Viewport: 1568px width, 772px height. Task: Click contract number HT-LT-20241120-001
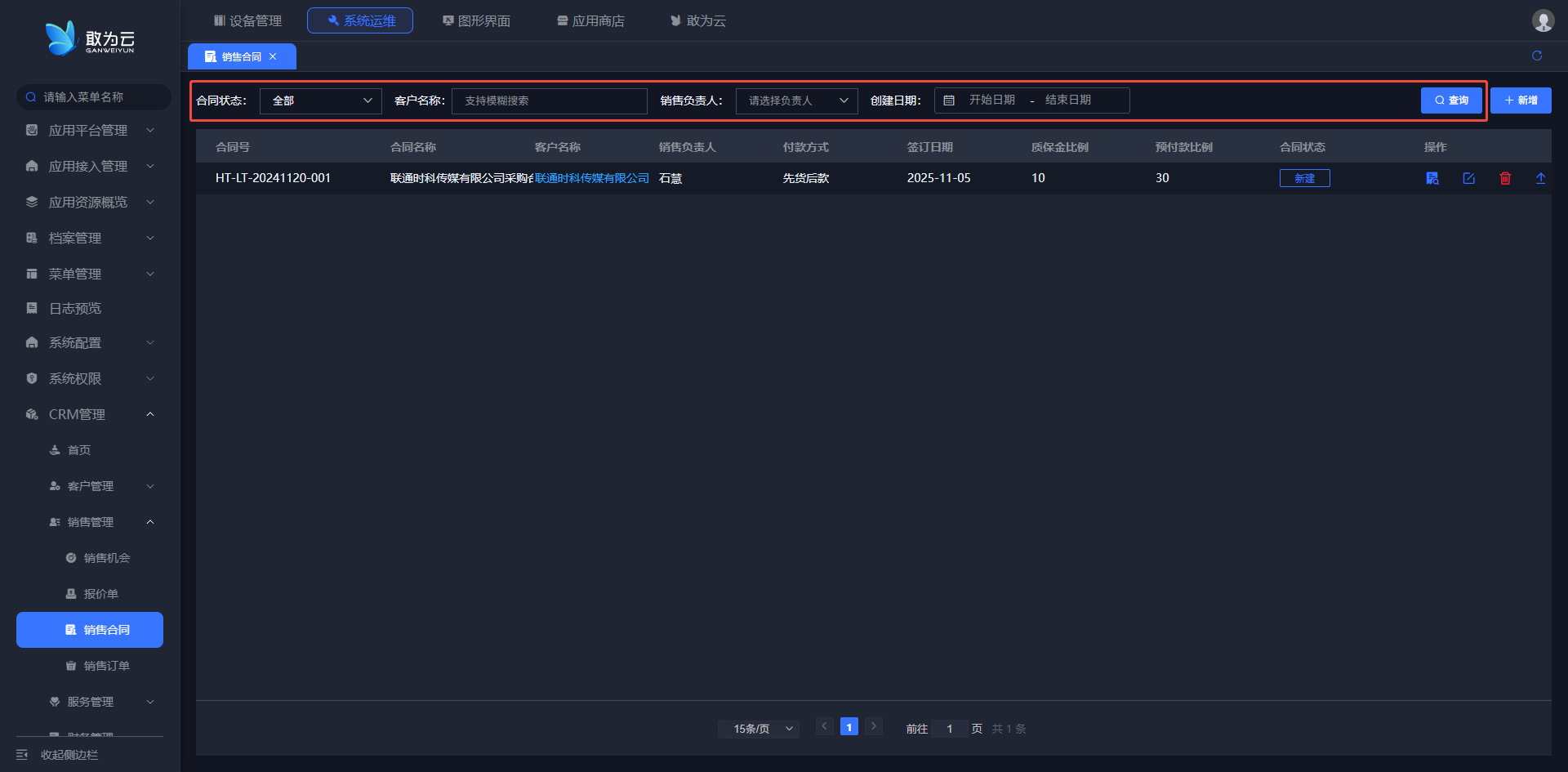tap(273, 178)
